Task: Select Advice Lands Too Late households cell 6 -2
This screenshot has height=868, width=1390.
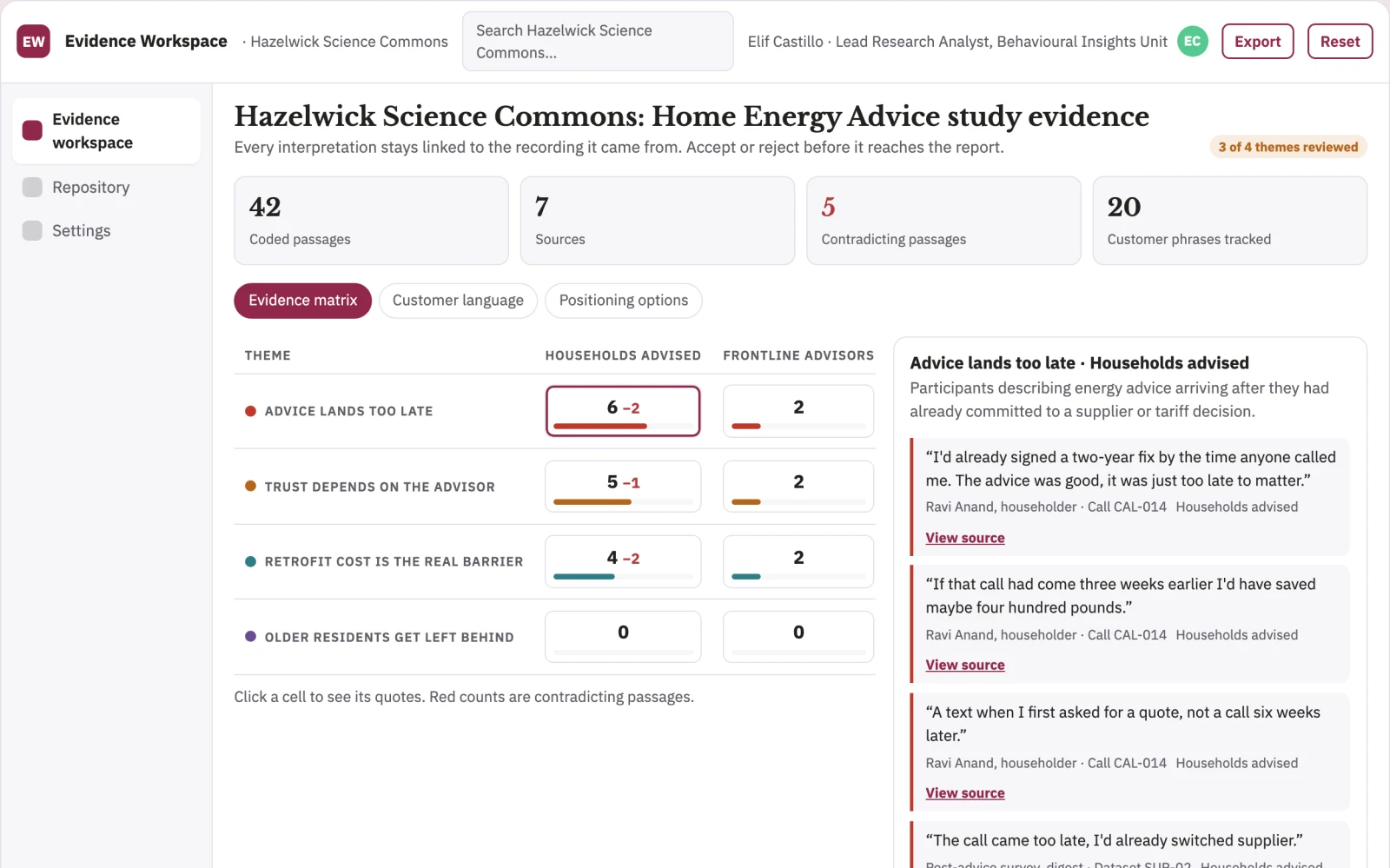Action: 623,411
